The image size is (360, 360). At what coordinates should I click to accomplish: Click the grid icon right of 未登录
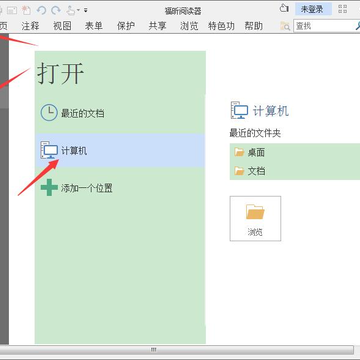[x=343, y=9]
